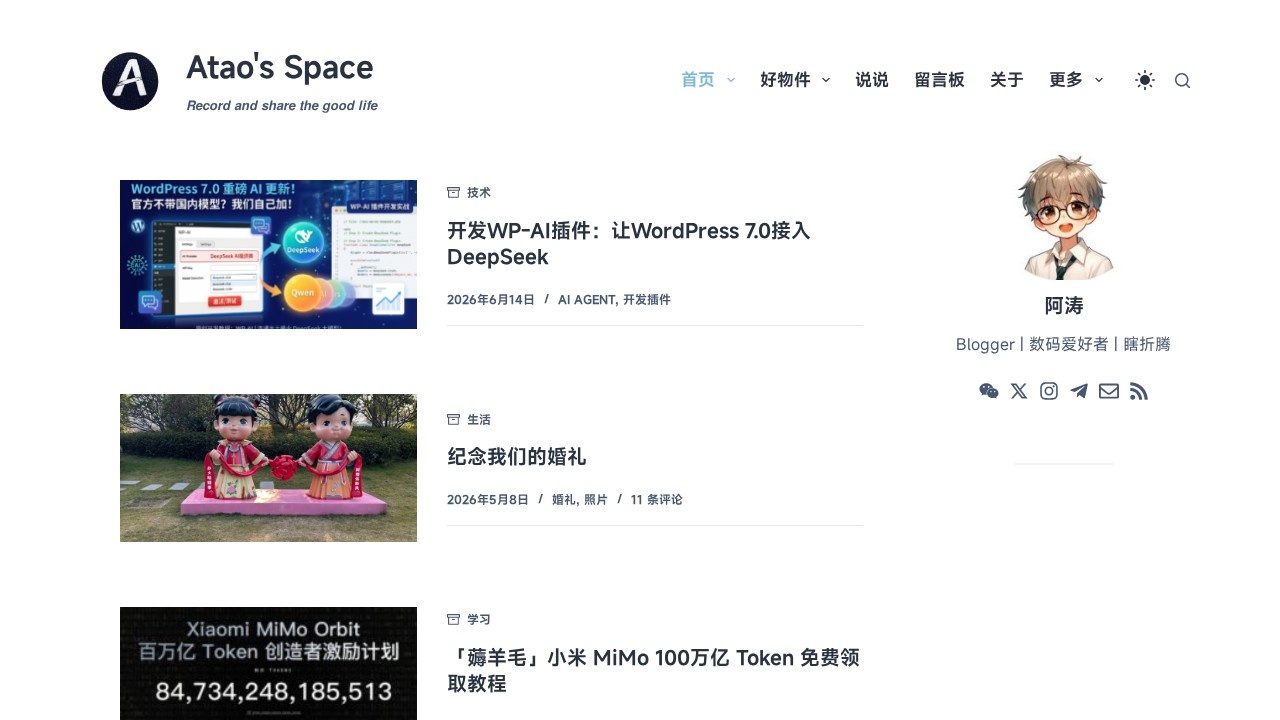This screenshot has width=1280, height=720.
Task: Open the 好物件 menu item
Action: point(785,80)
